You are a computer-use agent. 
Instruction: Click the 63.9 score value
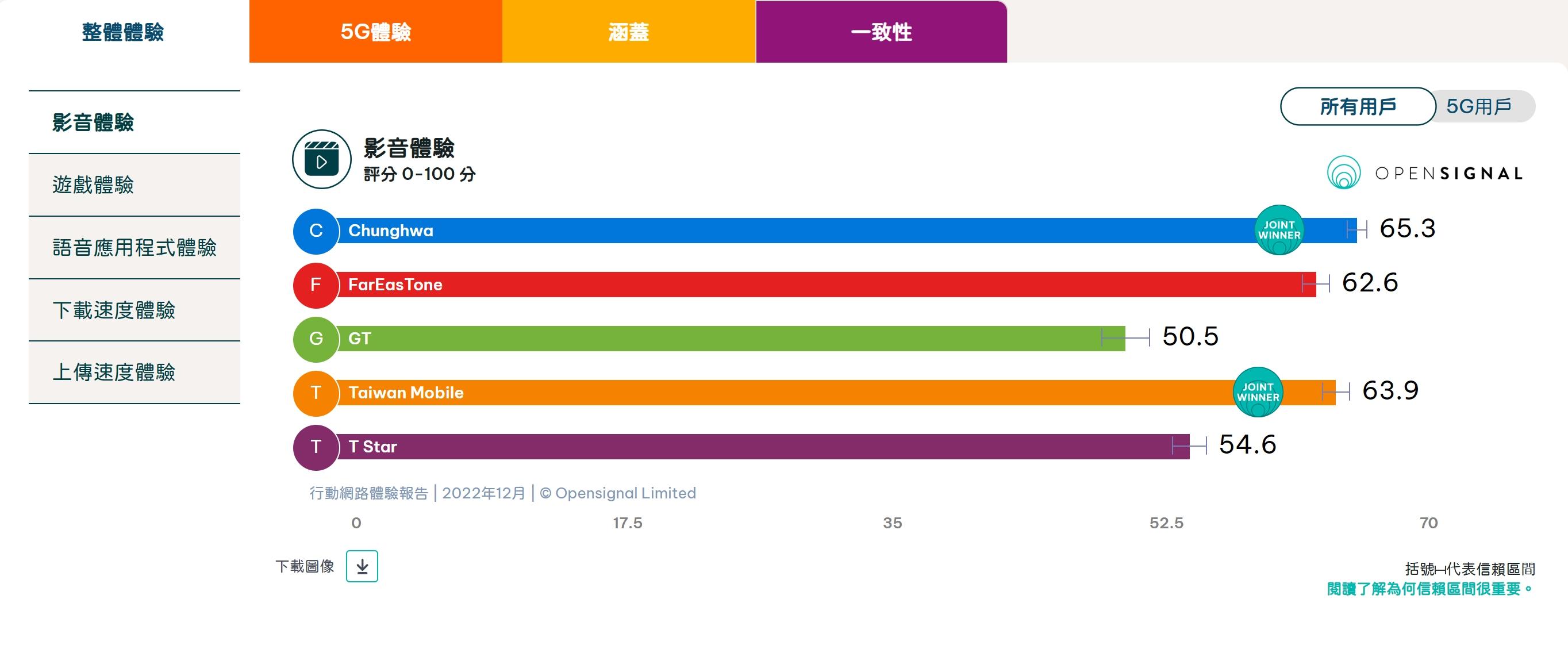click(1390, 391)
